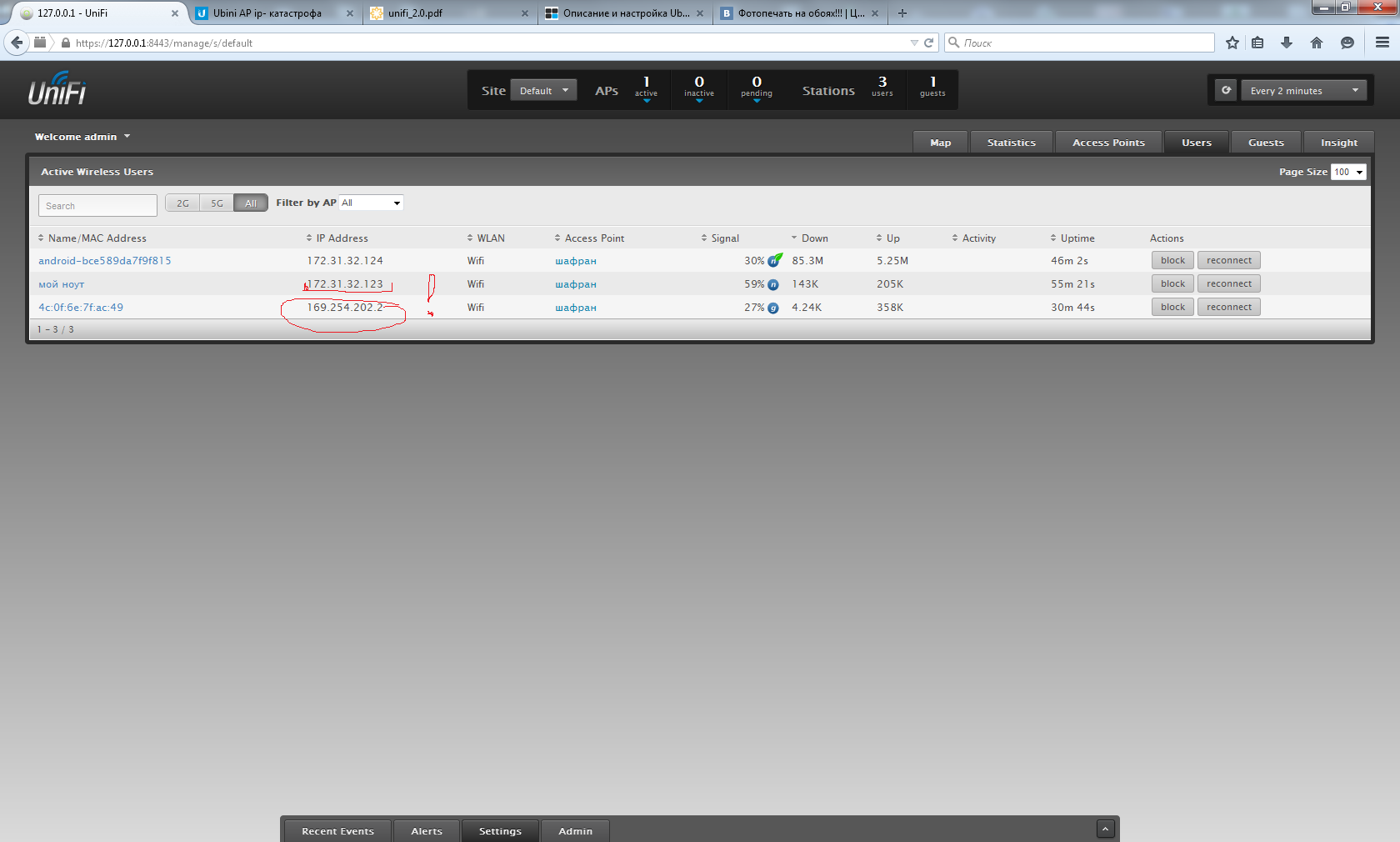Expand the active APs arrow
This screenshot has width=1400, height=842.
click(647, 101)
